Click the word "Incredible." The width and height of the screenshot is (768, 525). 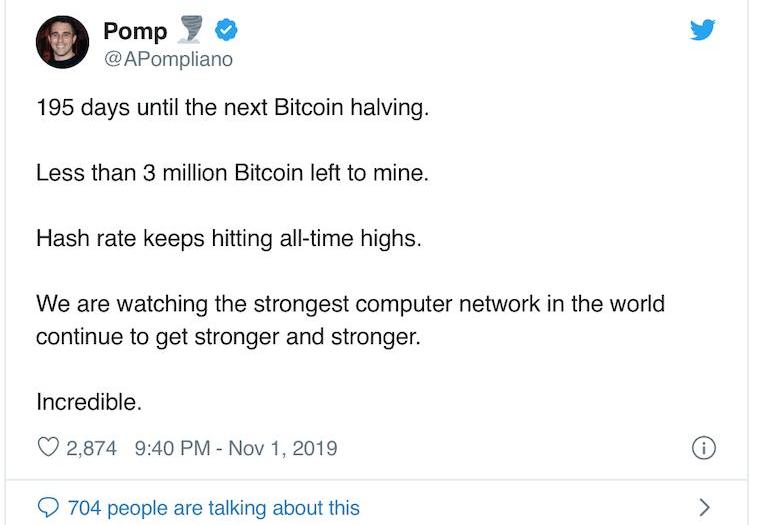pyautogui.click(x=89, y=402)
